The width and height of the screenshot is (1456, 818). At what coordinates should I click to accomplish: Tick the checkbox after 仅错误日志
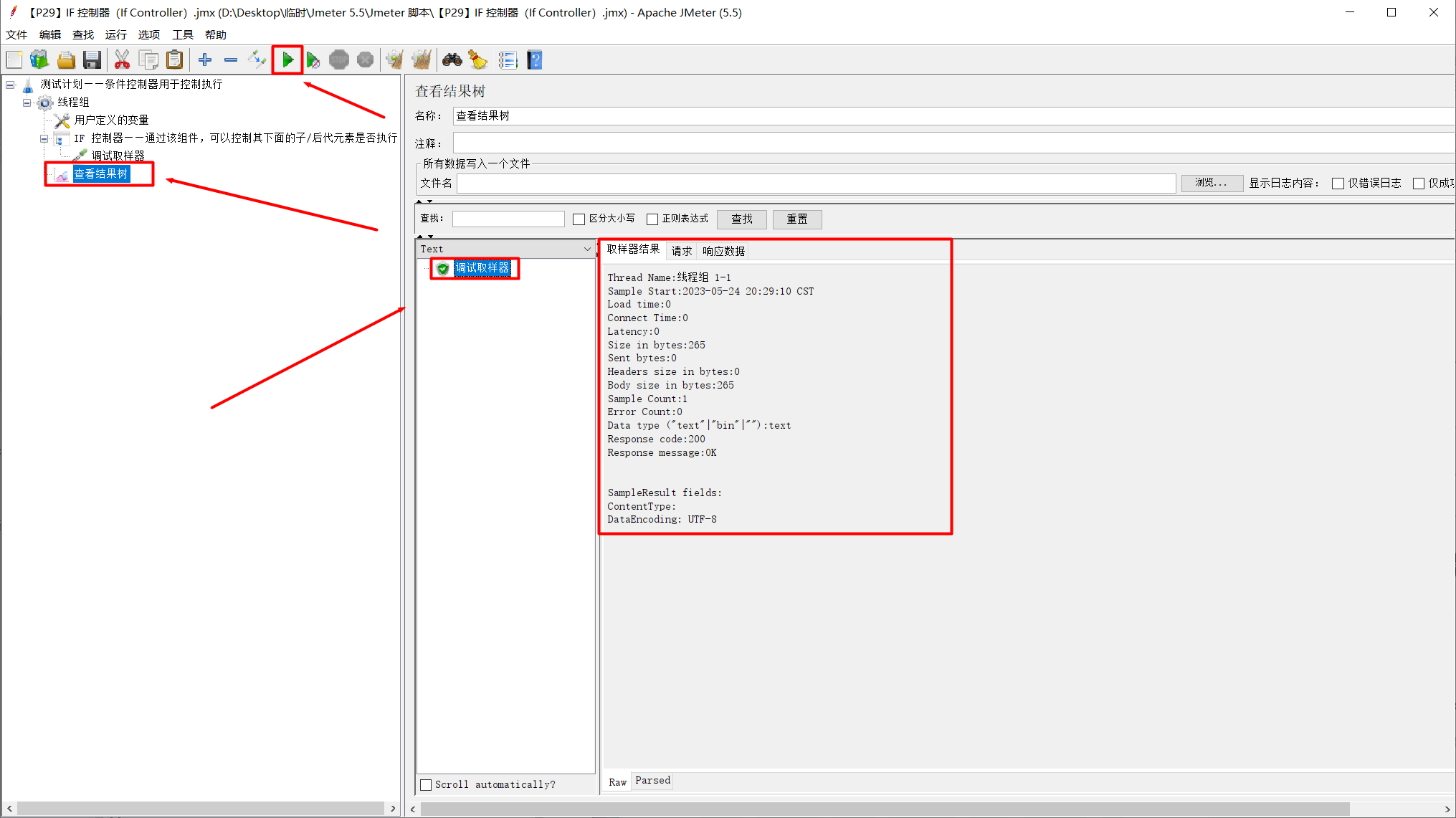pos(1418,184)
